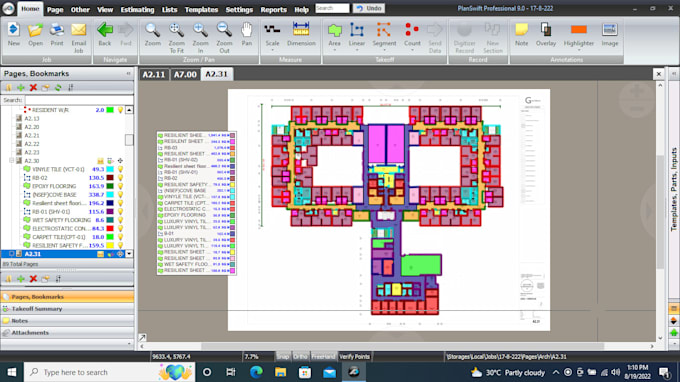Screen dimensions: 680x382
Task: Open the Takeoff Summary panel
Action: [x=67, y=309]
